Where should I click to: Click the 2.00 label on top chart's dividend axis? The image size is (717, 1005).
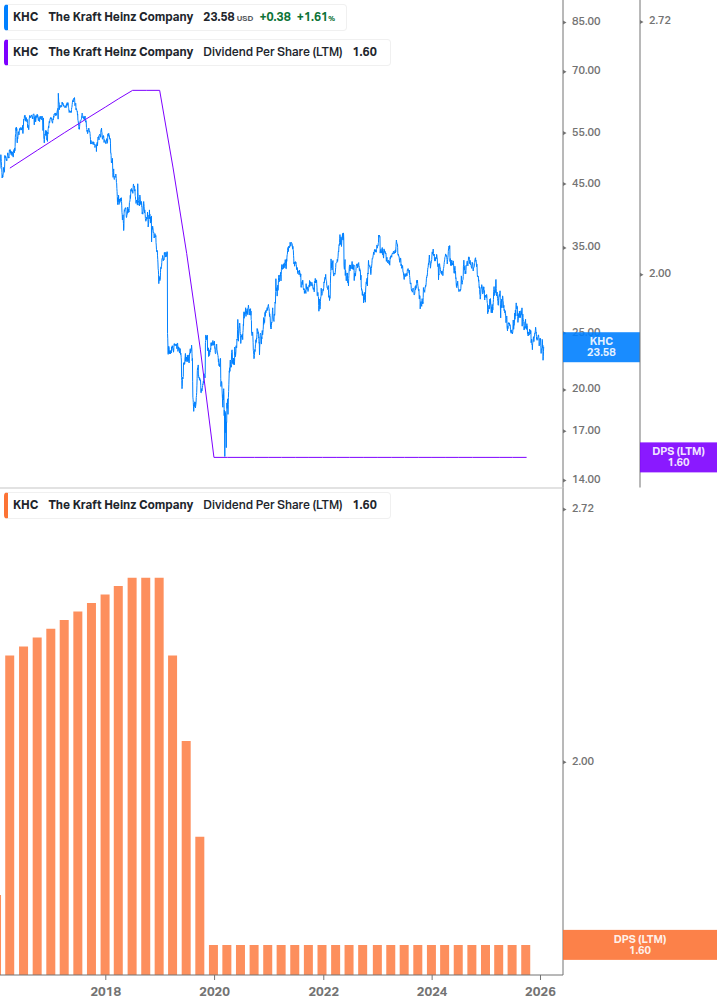tap(659, 274)
